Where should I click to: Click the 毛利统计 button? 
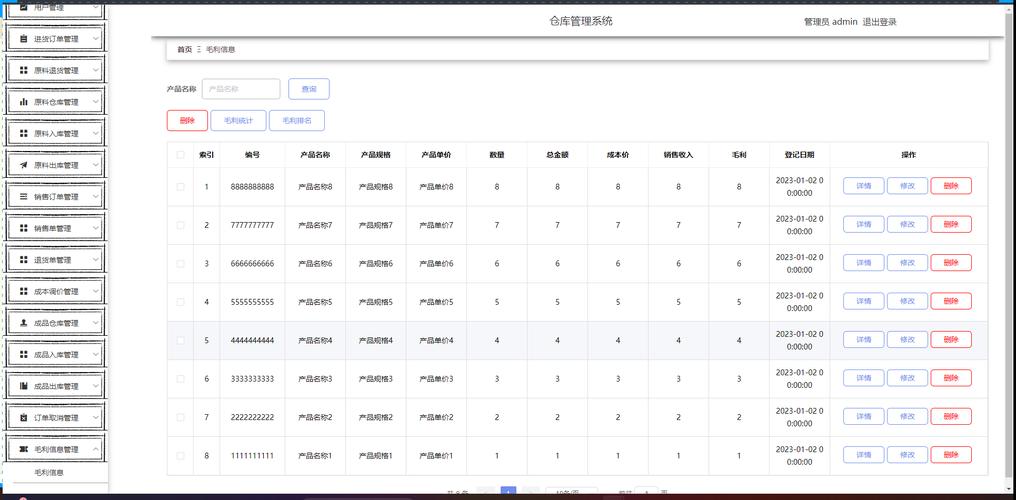(x=238, y=120)
